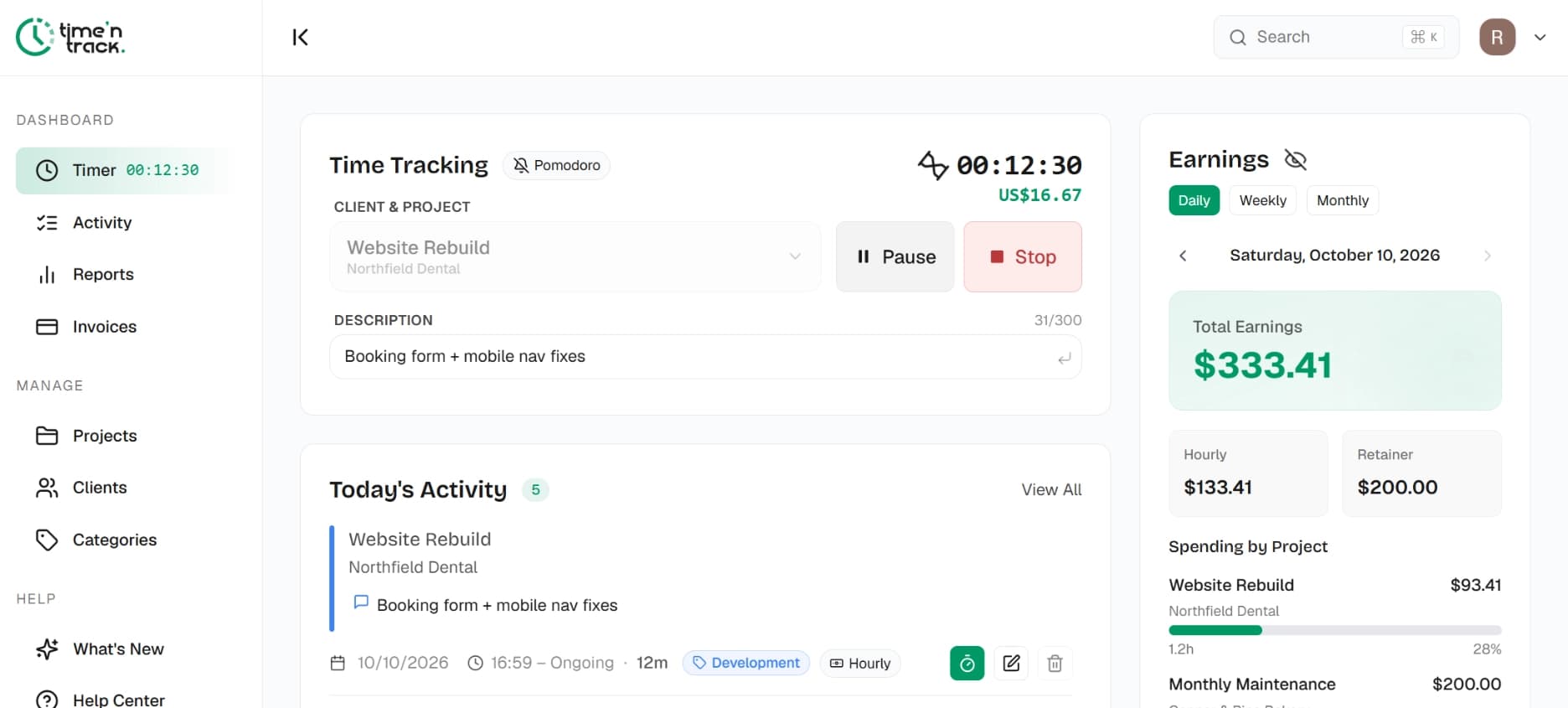Click the time'n track logo
The image size is (1568, 708).
click(70, 37)
